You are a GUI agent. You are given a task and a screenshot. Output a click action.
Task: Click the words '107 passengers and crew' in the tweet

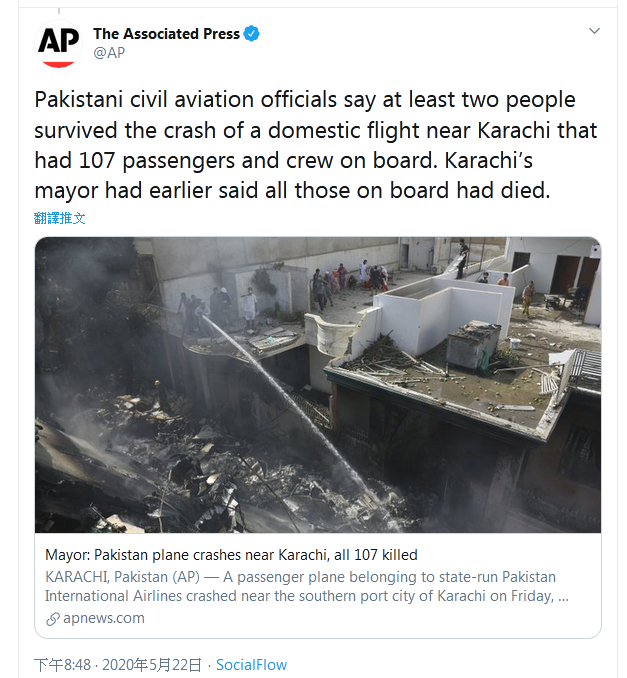(208, 161)
